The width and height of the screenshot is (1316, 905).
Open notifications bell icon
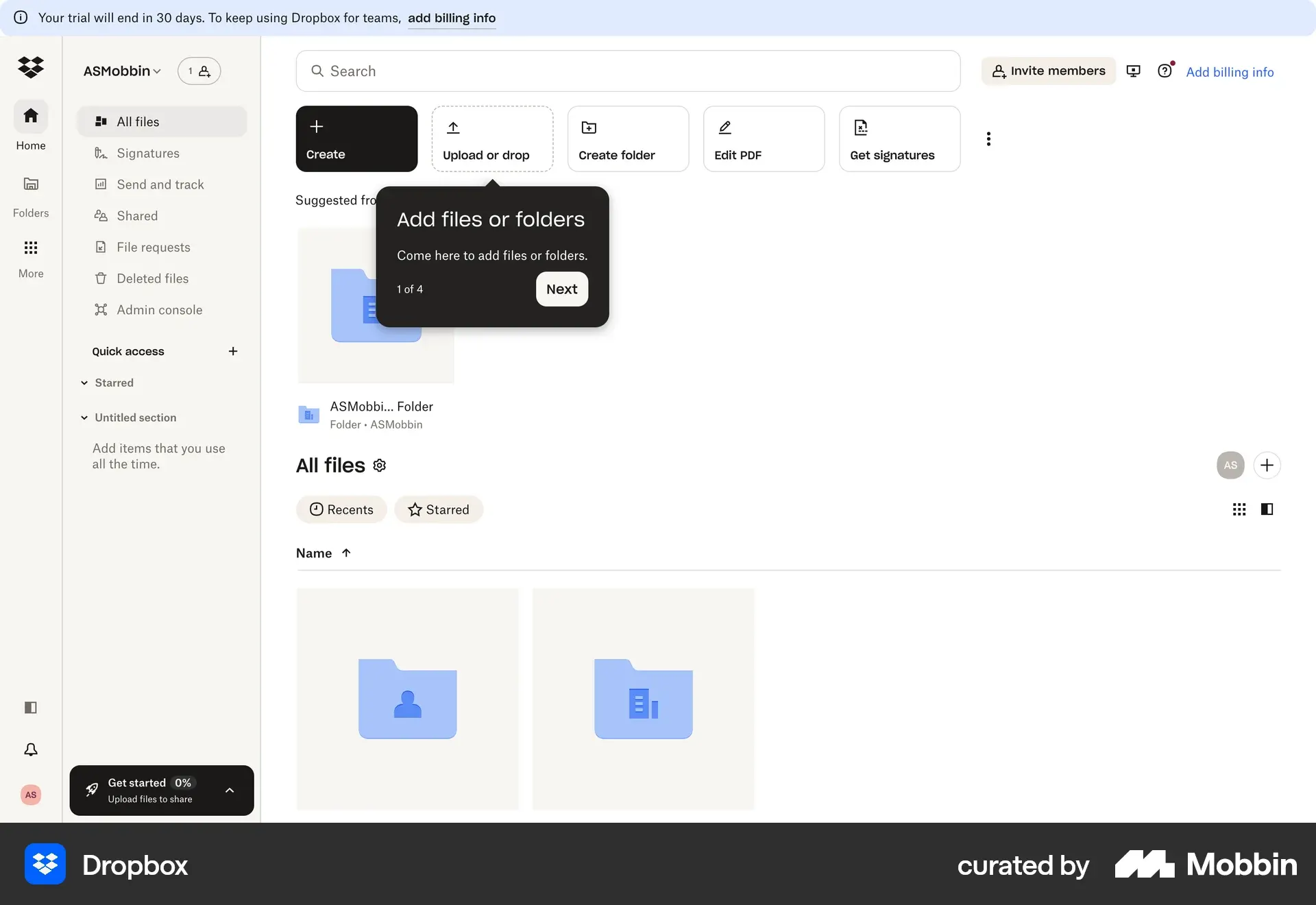(x=31, y=749)
